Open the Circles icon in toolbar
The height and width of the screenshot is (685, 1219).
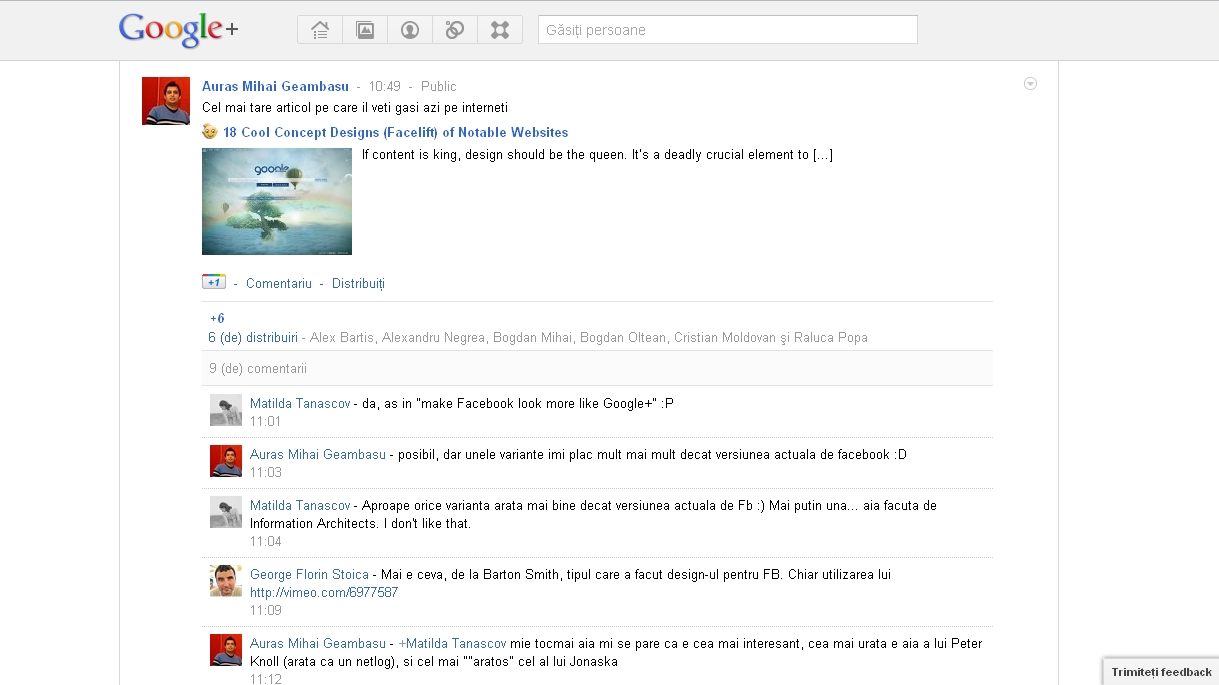pyautogui.click(x=455, y=30)
